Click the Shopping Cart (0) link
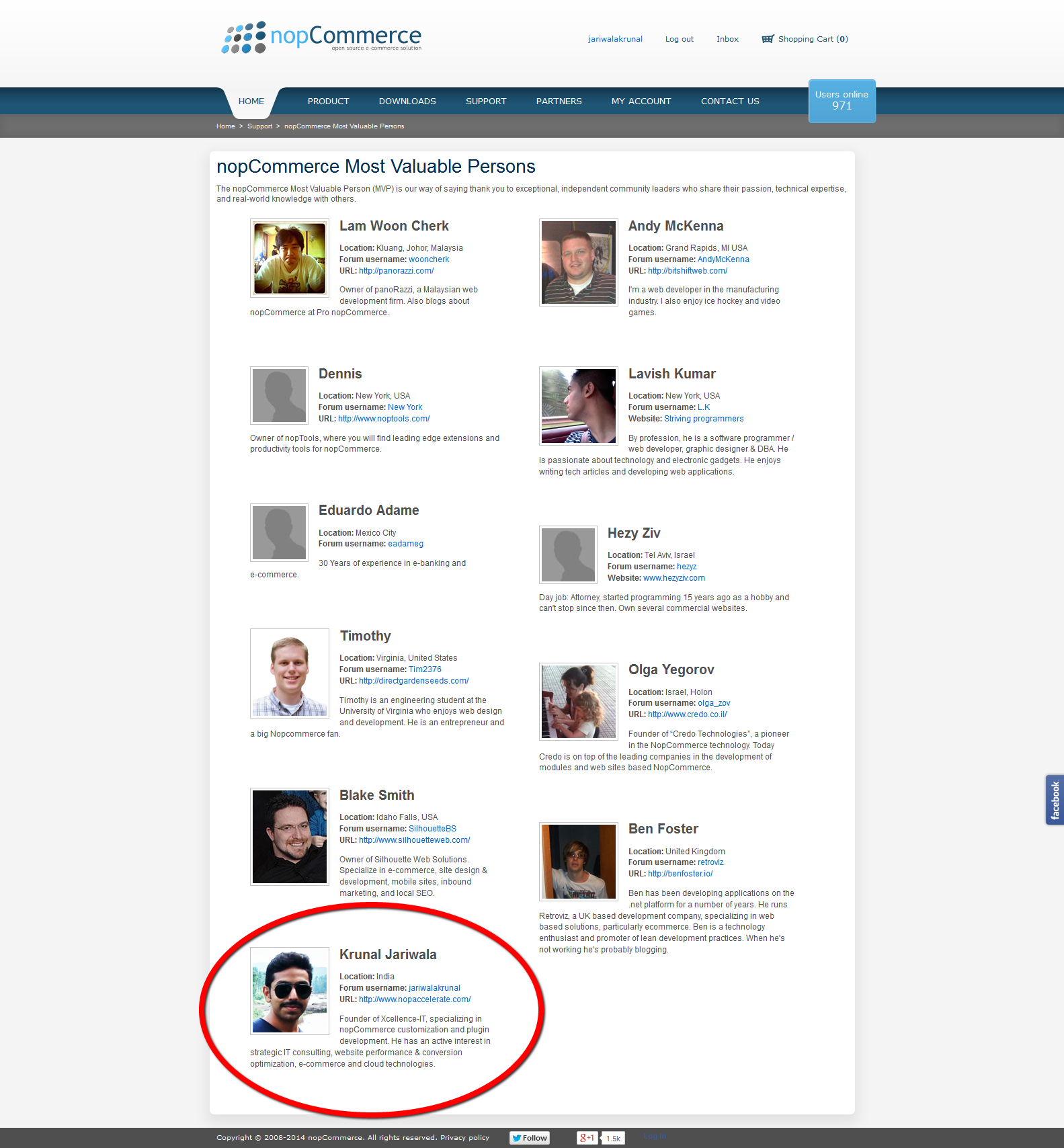This screenshot has height=1148, width=1064. click(813, 39)
